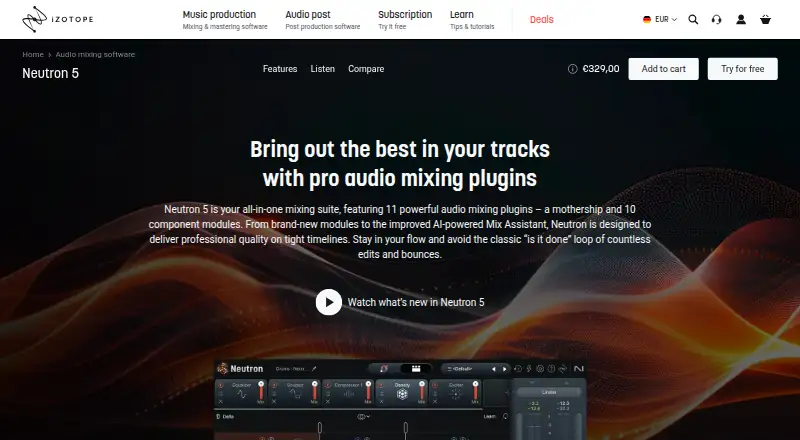Open the account profile icon

741,19
